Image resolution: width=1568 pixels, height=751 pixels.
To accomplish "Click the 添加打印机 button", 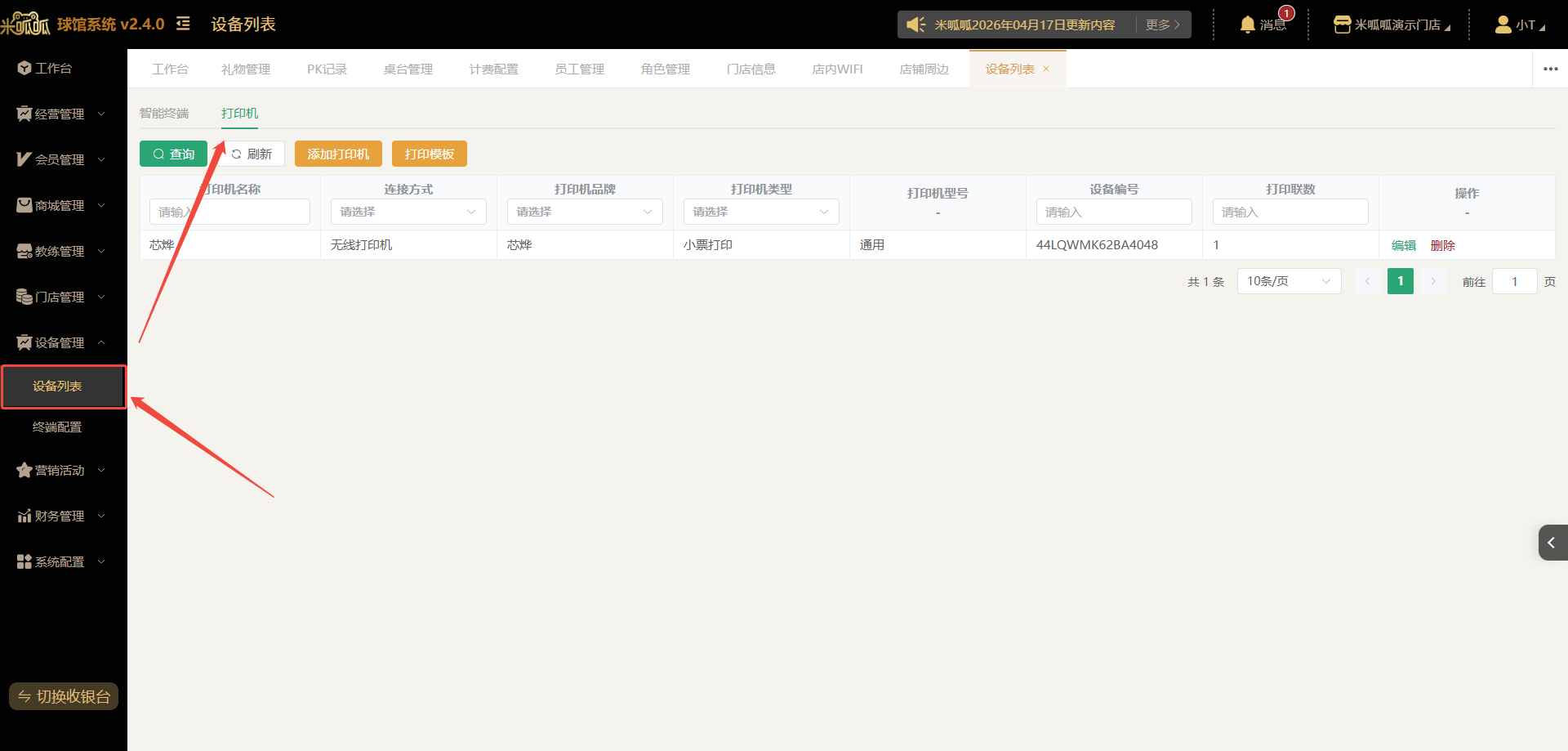I will click(x=338, y=154).
